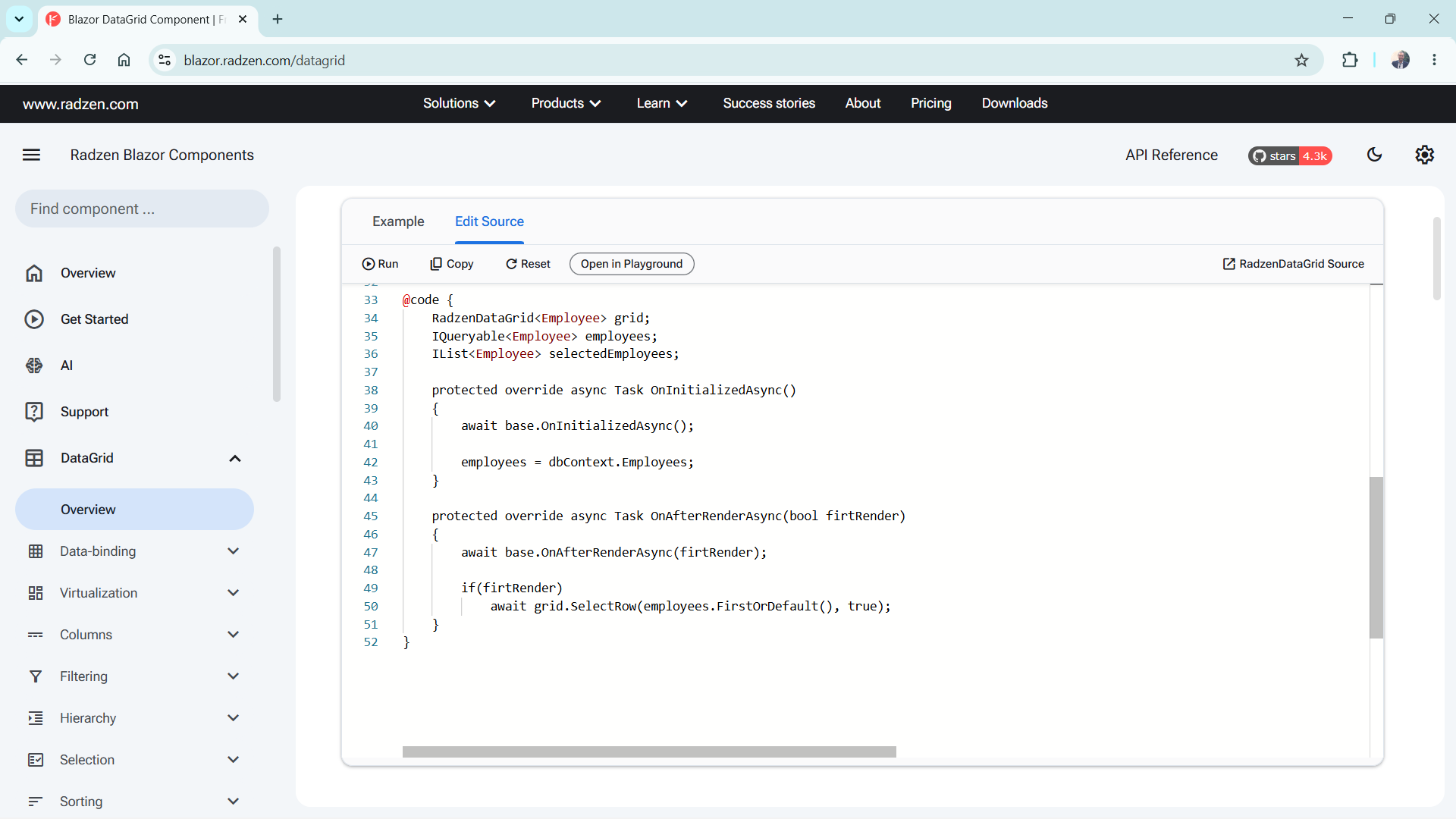Click the Sorting icon
Screen dimensions: 1456x819
tap(36, 802)
